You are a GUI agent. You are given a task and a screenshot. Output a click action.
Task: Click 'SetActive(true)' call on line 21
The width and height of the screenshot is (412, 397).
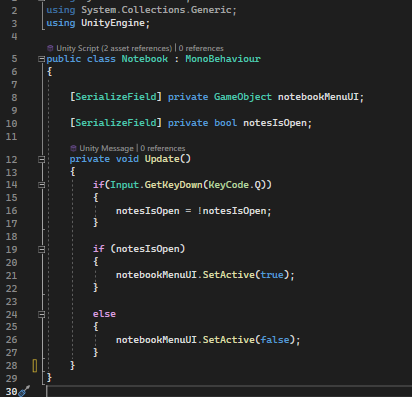point(246,275)
